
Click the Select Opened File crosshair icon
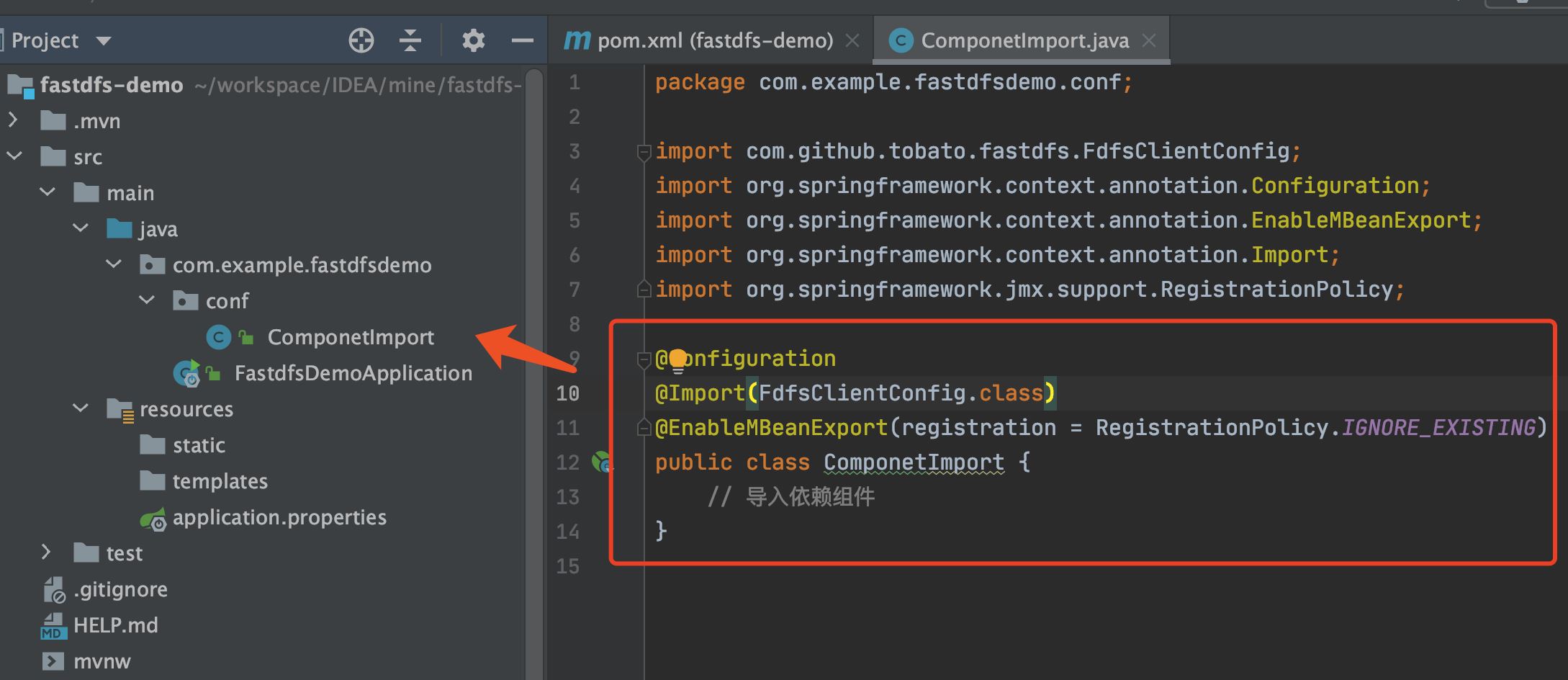tap(361, 40)
